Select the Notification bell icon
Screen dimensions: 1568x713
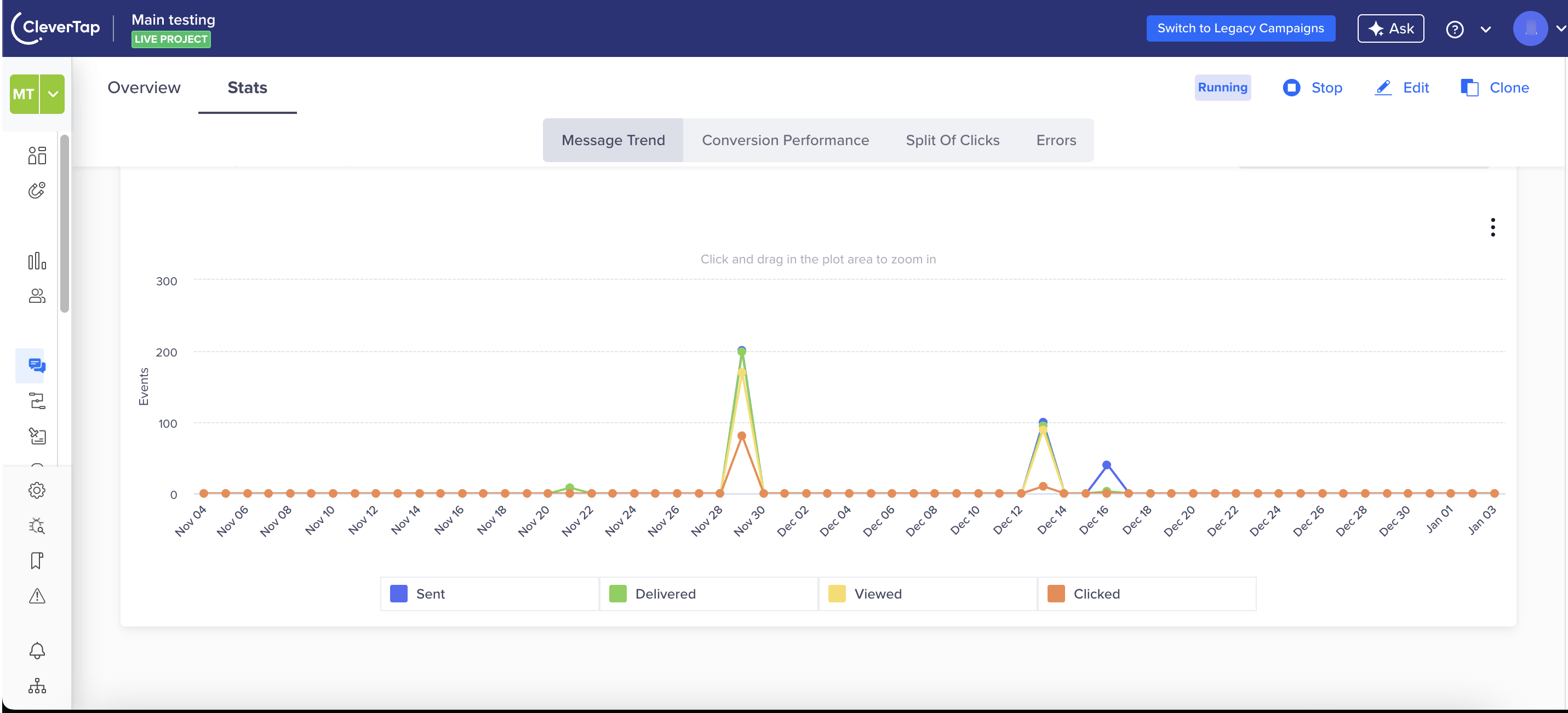(x=36, y=651)
